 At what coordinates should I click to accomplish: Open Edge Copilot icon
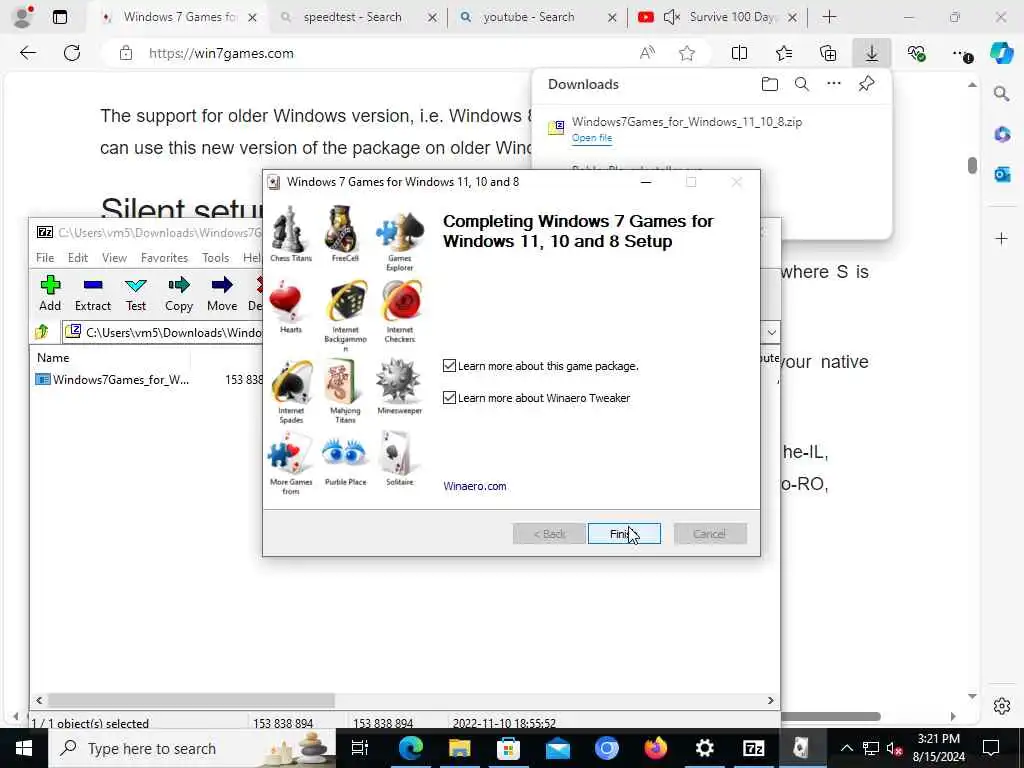[x=1001, y=53]
